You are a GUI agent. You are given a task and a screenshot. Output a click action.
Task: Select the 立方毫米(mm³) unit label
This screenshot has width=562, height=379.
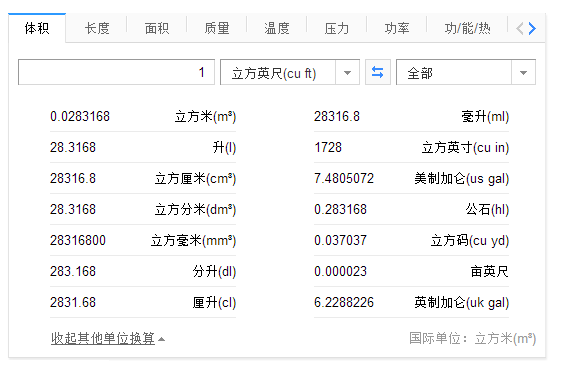[x=194, y=240]
